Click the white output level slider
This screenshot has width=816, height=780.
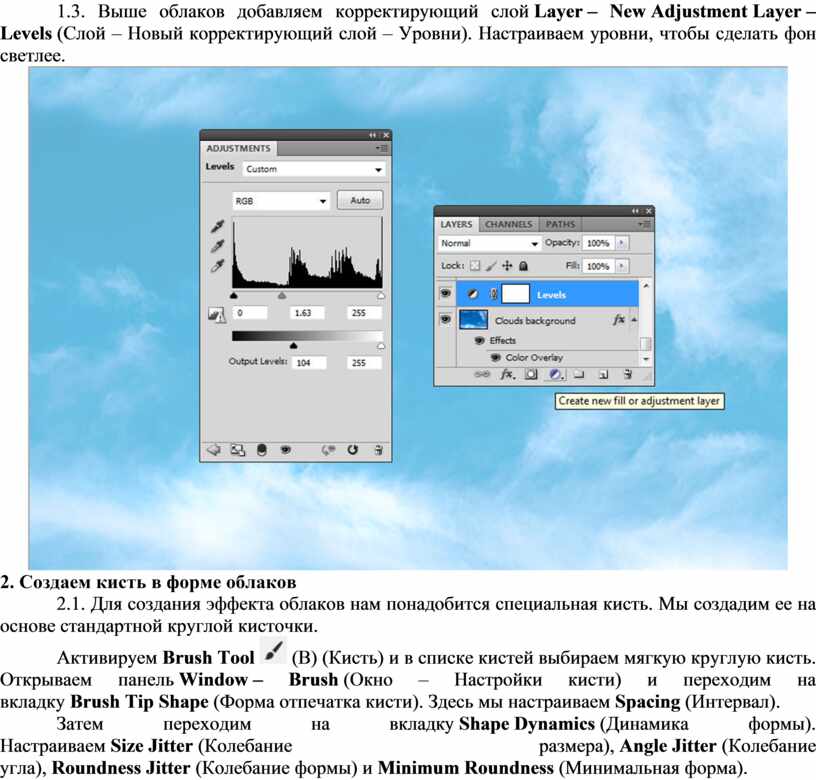click(381, 346)
